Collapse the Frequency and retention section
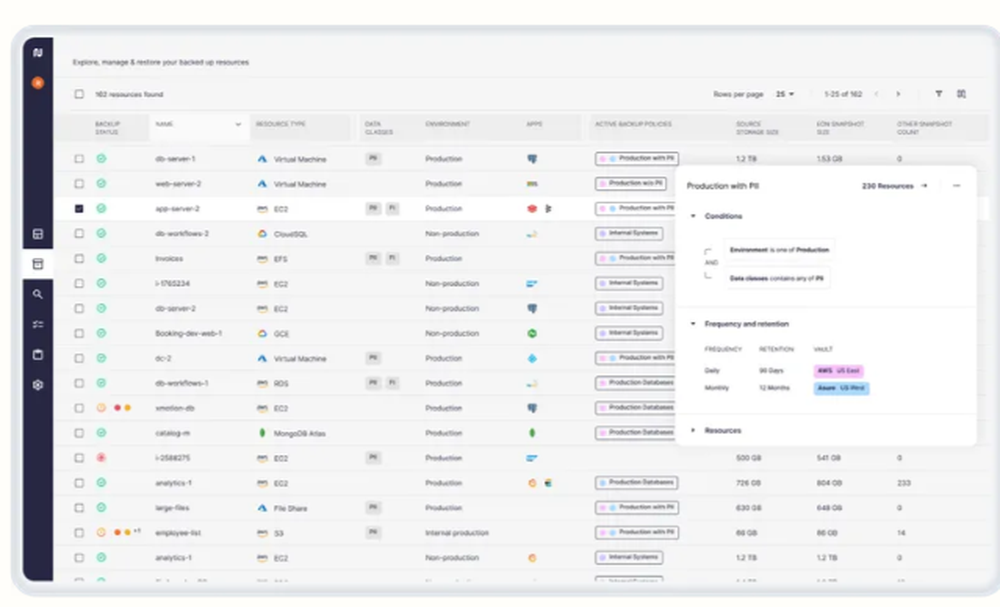Image resolution: width=1000 pixels, height=607 pixels. (693, 324)
